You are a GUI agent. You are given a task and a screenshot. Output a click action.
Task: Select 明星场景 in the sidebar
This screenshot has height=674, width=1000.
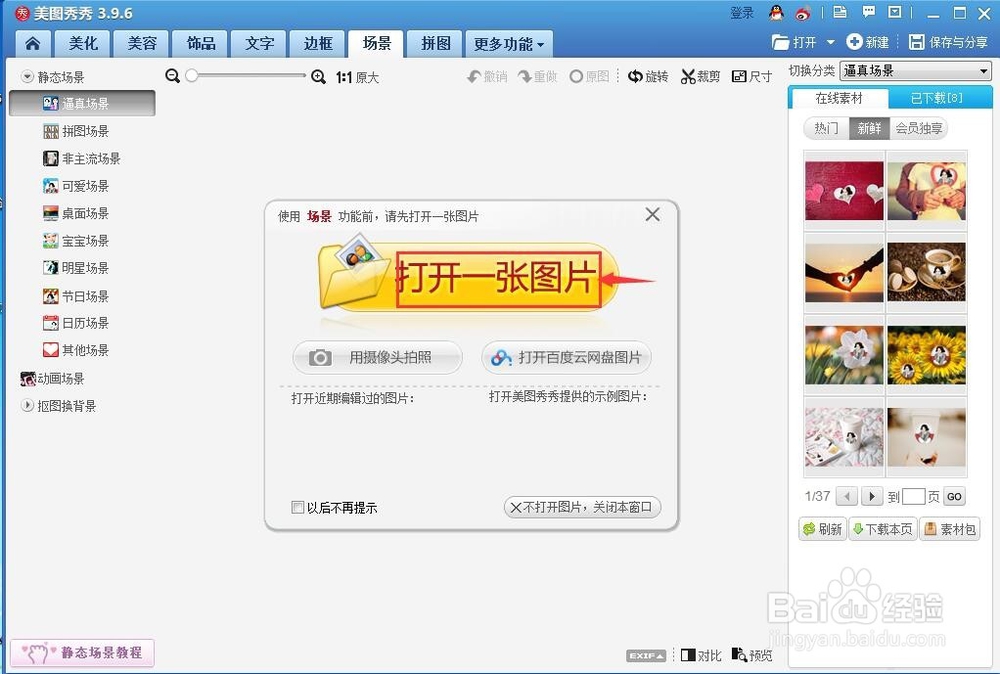pyautogui.click(x=76, y=268)
